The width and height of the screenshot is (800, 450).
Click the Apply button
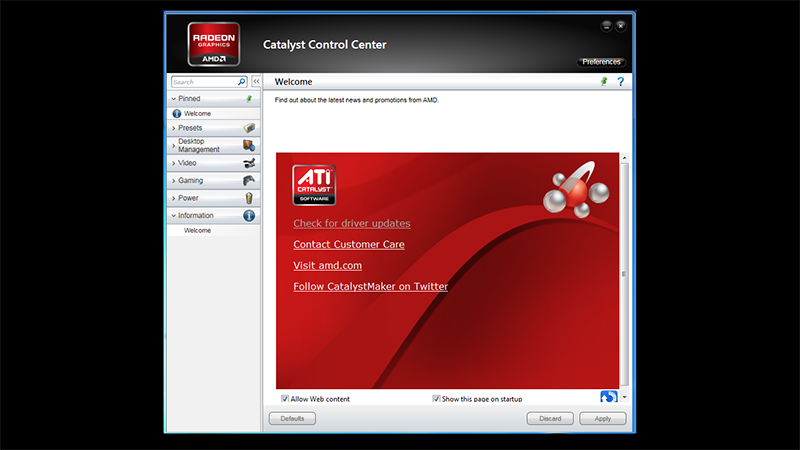pos(603,418)
